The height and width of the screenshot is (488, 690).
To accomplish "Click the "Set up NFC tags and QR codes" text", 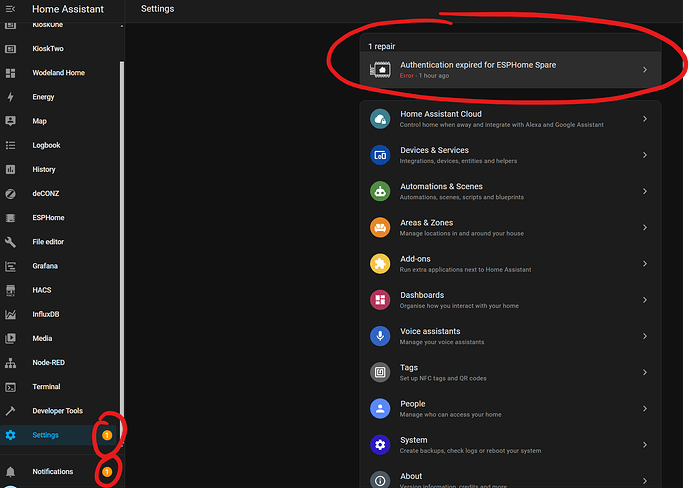I will coord(443,378).
